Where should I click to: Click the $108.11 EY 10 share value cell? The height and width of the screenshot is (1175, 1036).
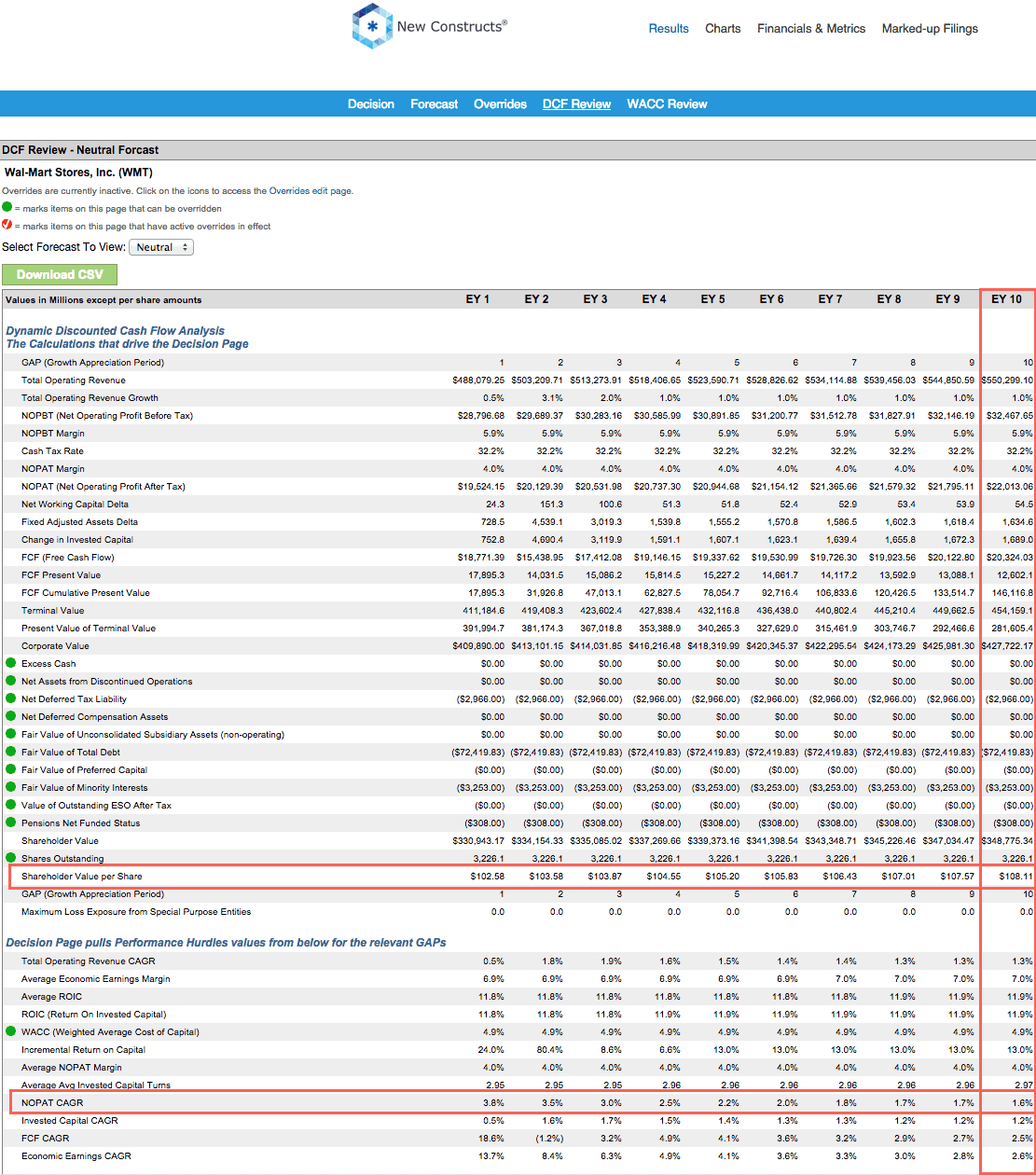coord(1016,877)
